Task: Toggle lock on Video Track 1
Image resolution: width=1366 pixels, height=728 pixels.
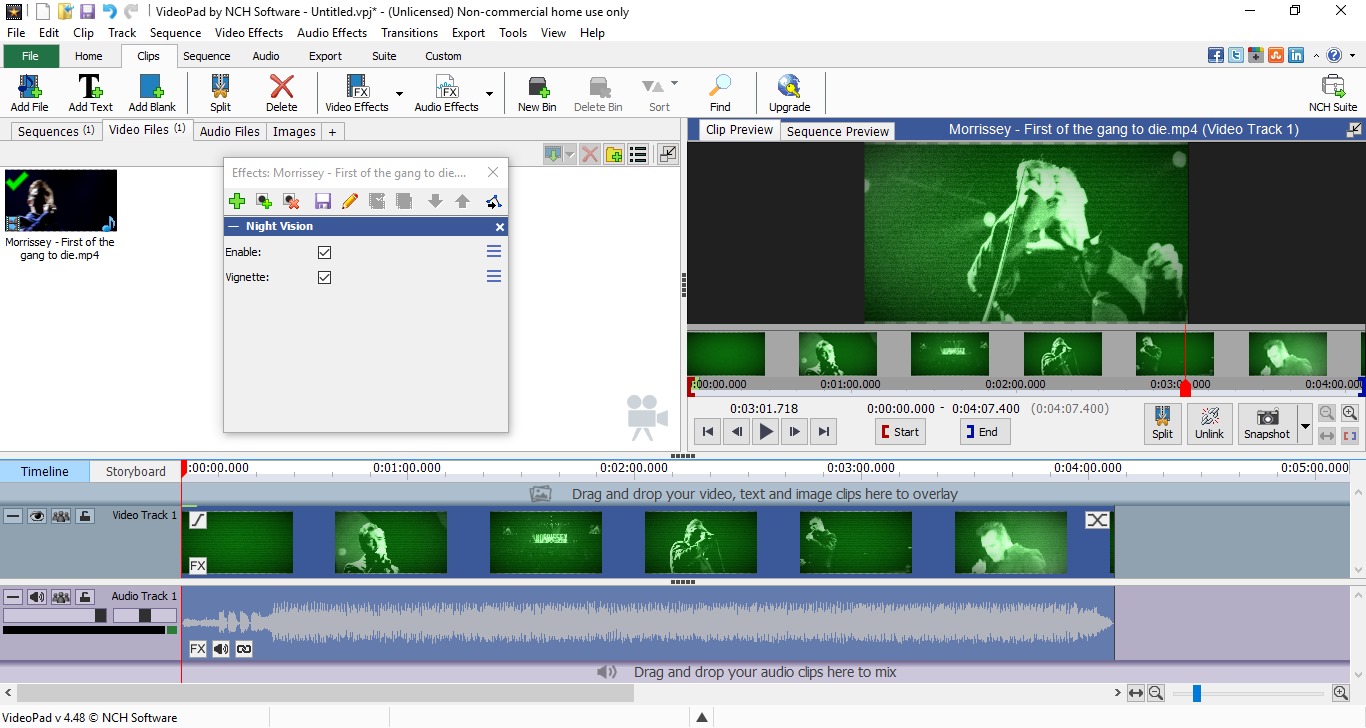Action: coord(85,516)
